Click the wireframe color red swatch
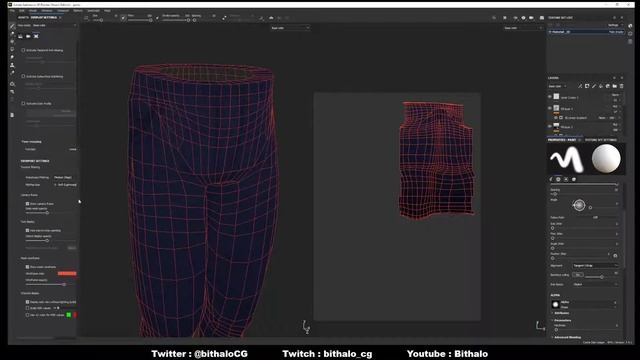 (67, 273)
